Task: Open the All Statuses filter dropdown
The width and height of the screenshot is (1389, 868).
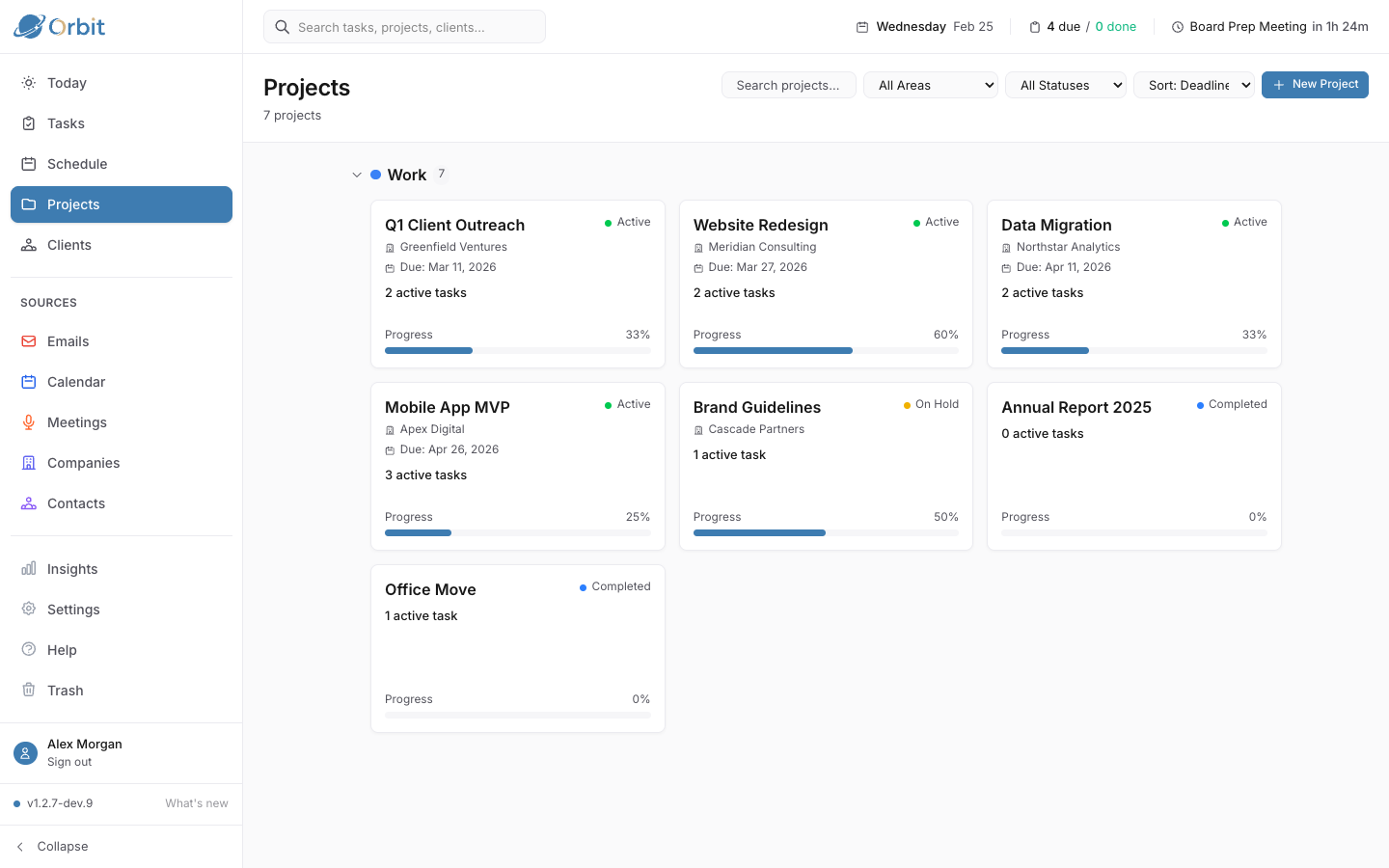Action: pos(1066,85)
